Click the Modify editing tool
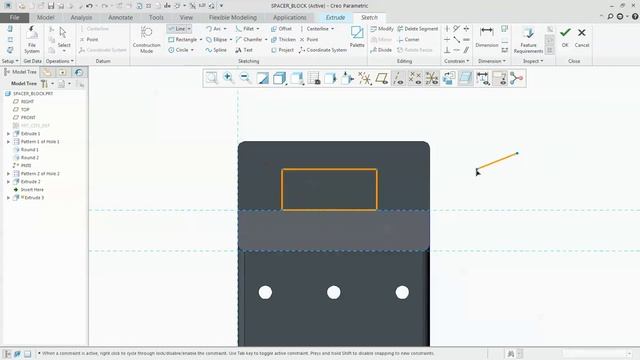The image size is (640, 360). tap(382, 29)
